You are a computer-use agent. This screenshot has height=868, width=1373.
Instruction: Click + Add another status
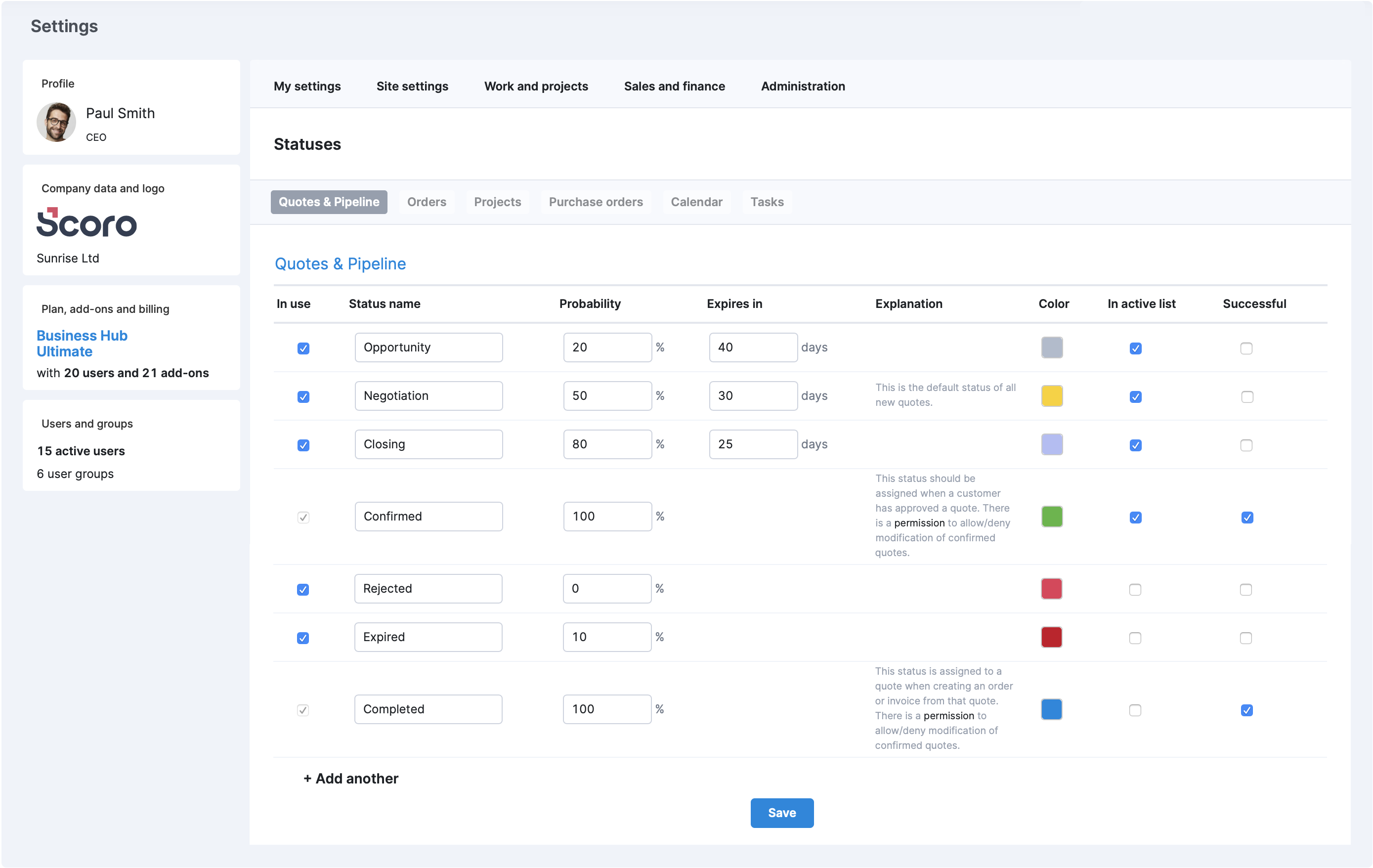(x=350, y=779)
